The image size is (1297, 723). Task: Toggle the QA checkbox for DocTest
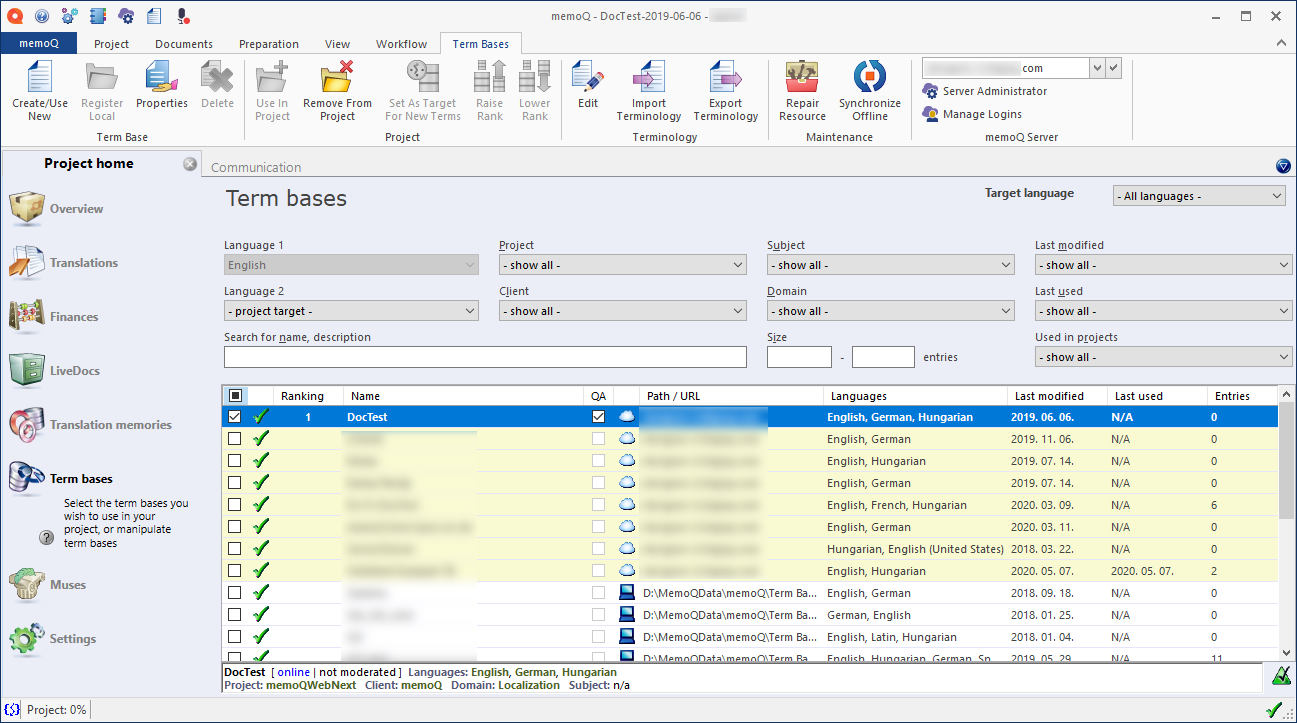pos(599,417)
